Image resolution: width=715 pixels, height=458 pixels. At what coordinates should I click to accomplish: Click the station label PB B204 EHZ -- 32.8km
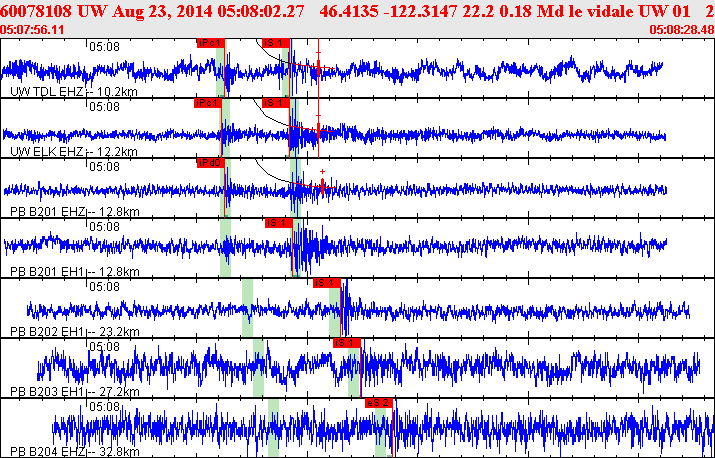75,453
